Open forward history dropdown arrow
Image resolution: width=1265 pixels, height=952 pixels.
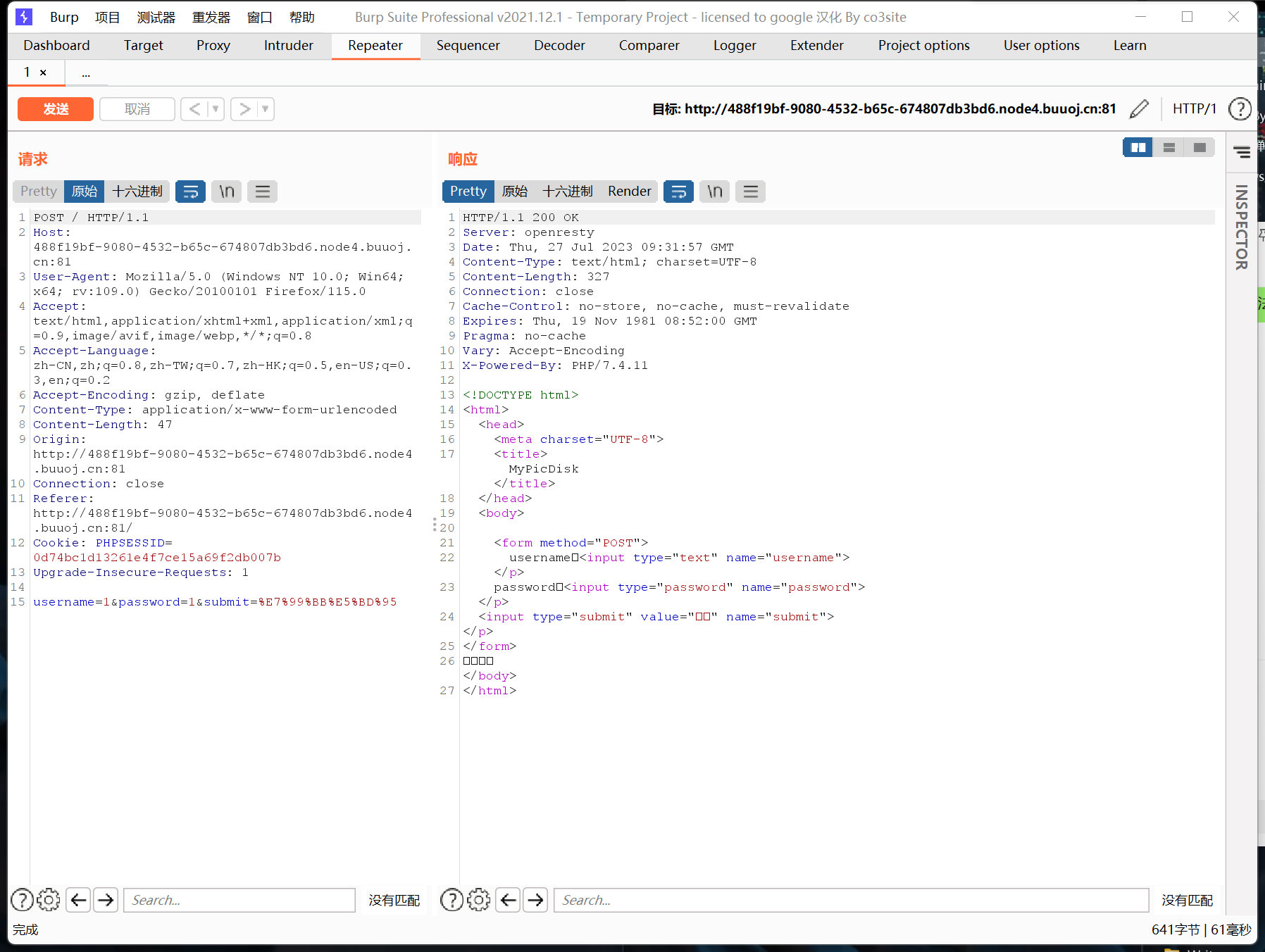(266, 109)
